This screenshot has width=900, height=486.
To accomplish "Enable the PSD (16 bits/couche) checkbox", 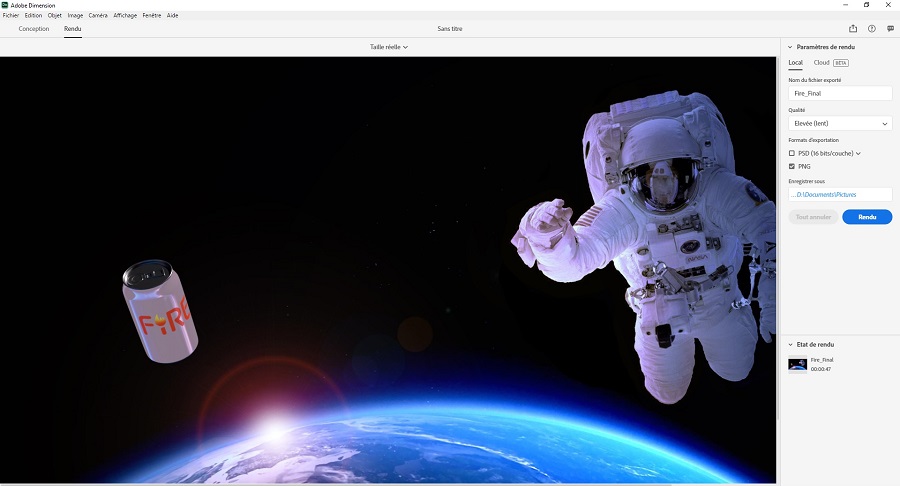I will pyautogui.click(x=792, y=153).
